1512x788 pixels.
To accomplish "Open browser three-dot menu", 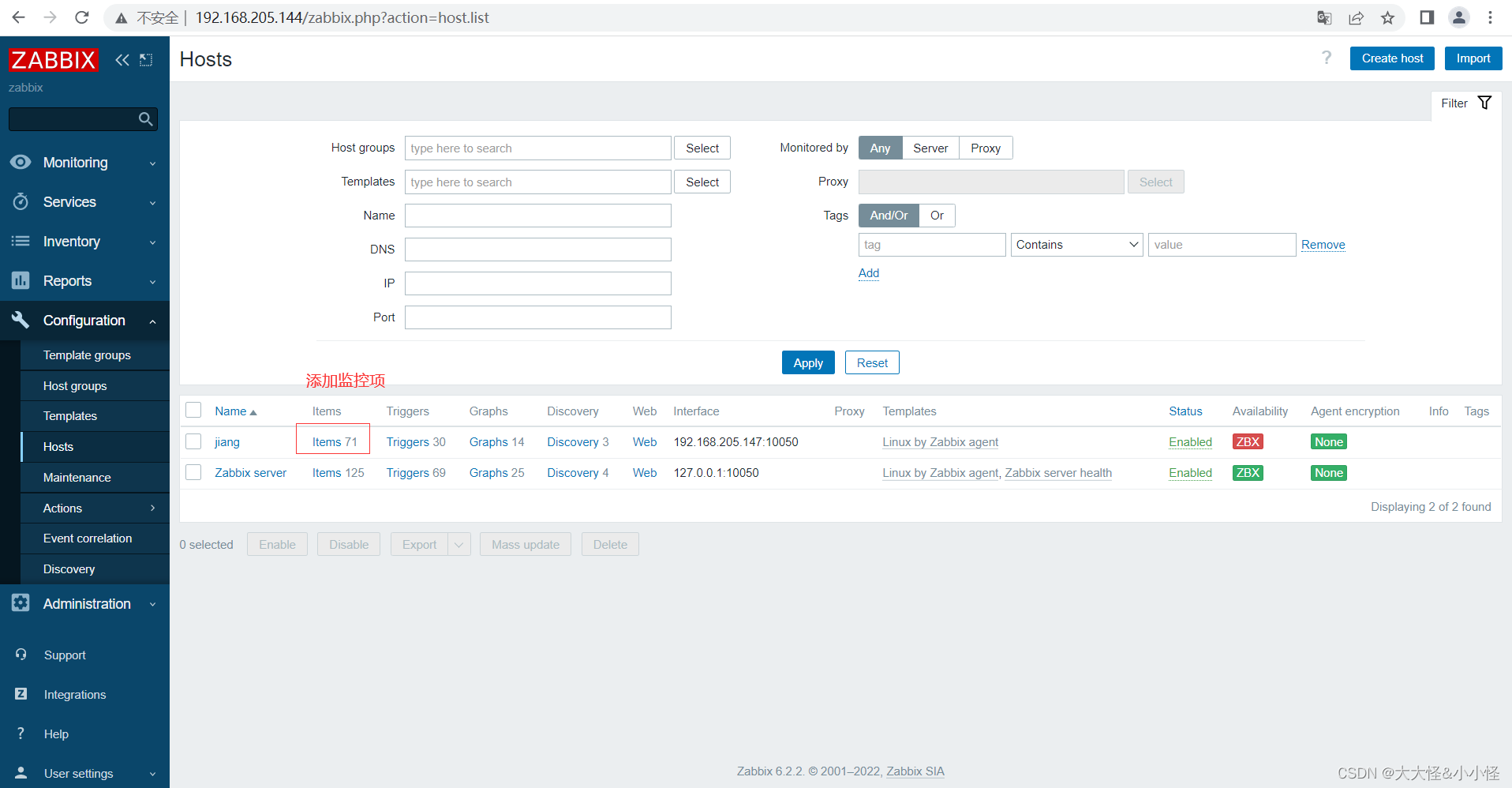I will 1490,17.
